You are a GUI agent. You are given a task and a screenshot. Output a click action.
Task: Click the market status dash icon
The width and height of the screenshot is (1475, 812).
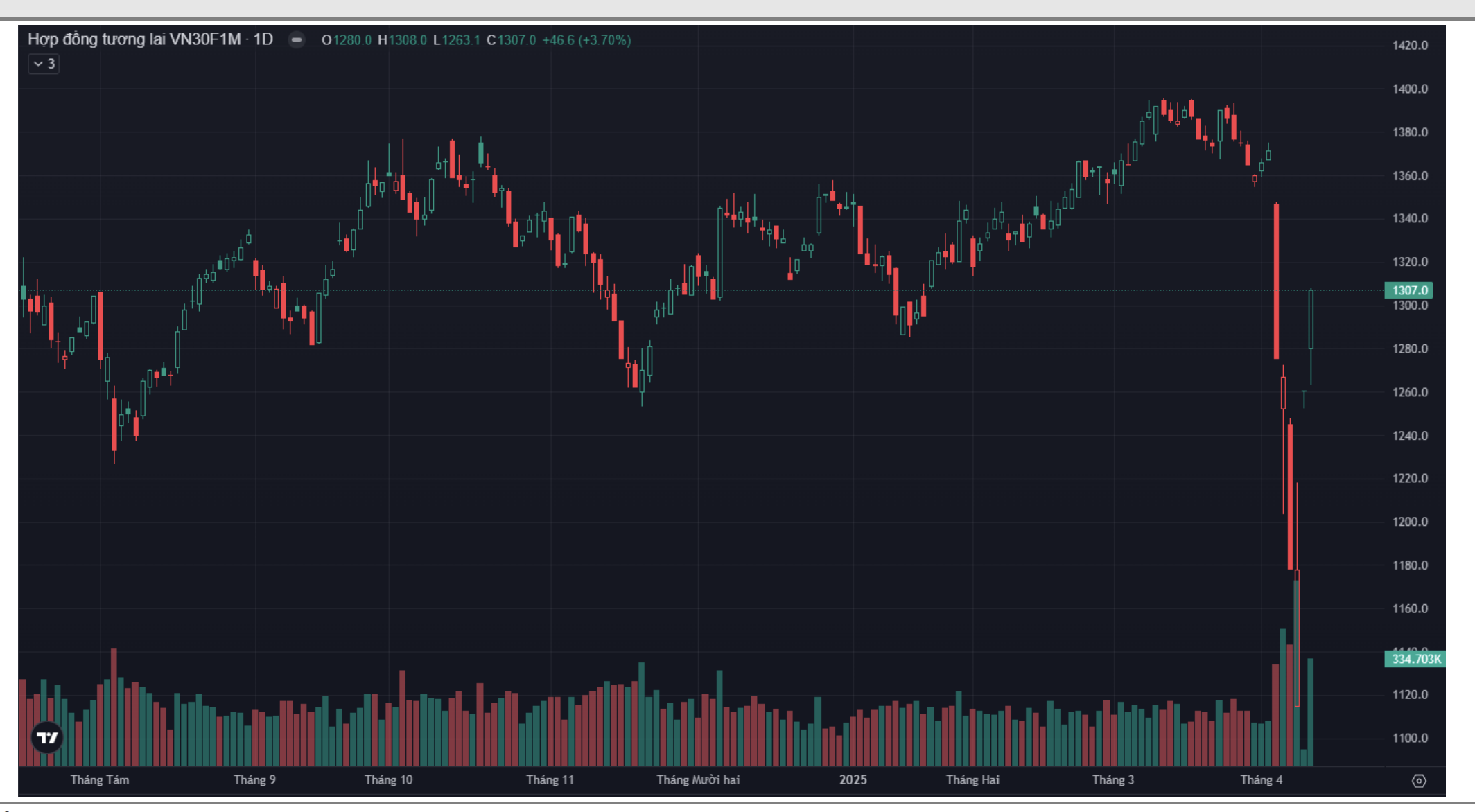click(297, 40)
